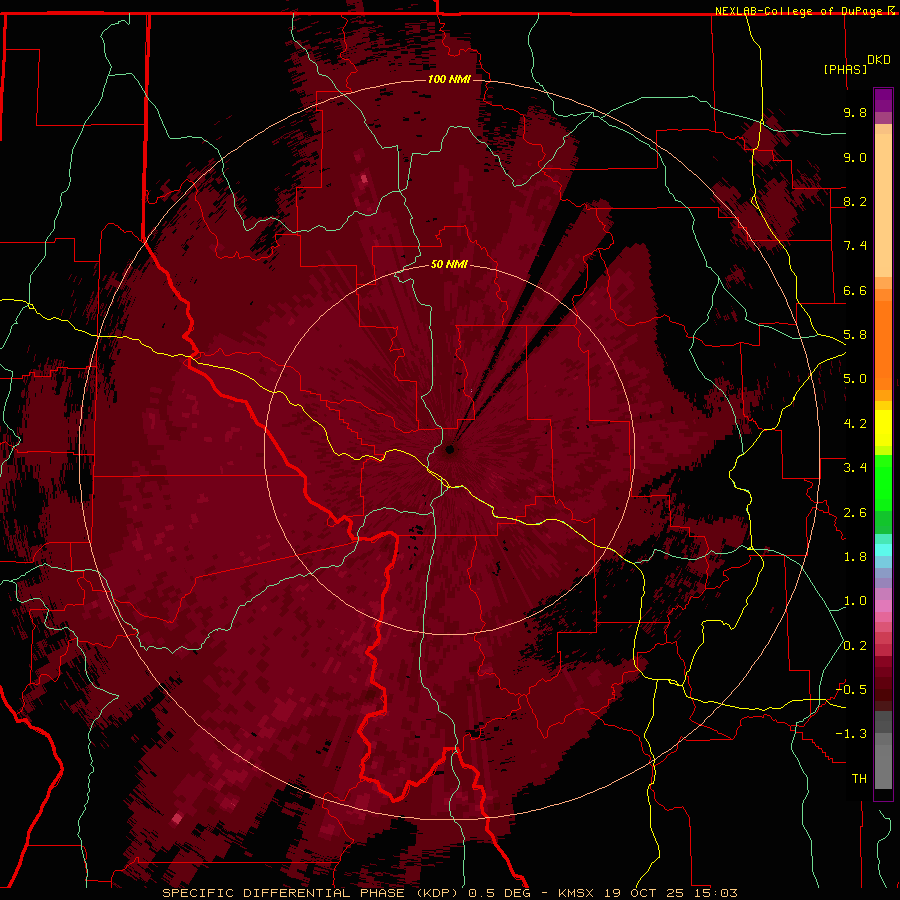
Task: Click the 2.6 value on color scale
Action: point(855,513)
